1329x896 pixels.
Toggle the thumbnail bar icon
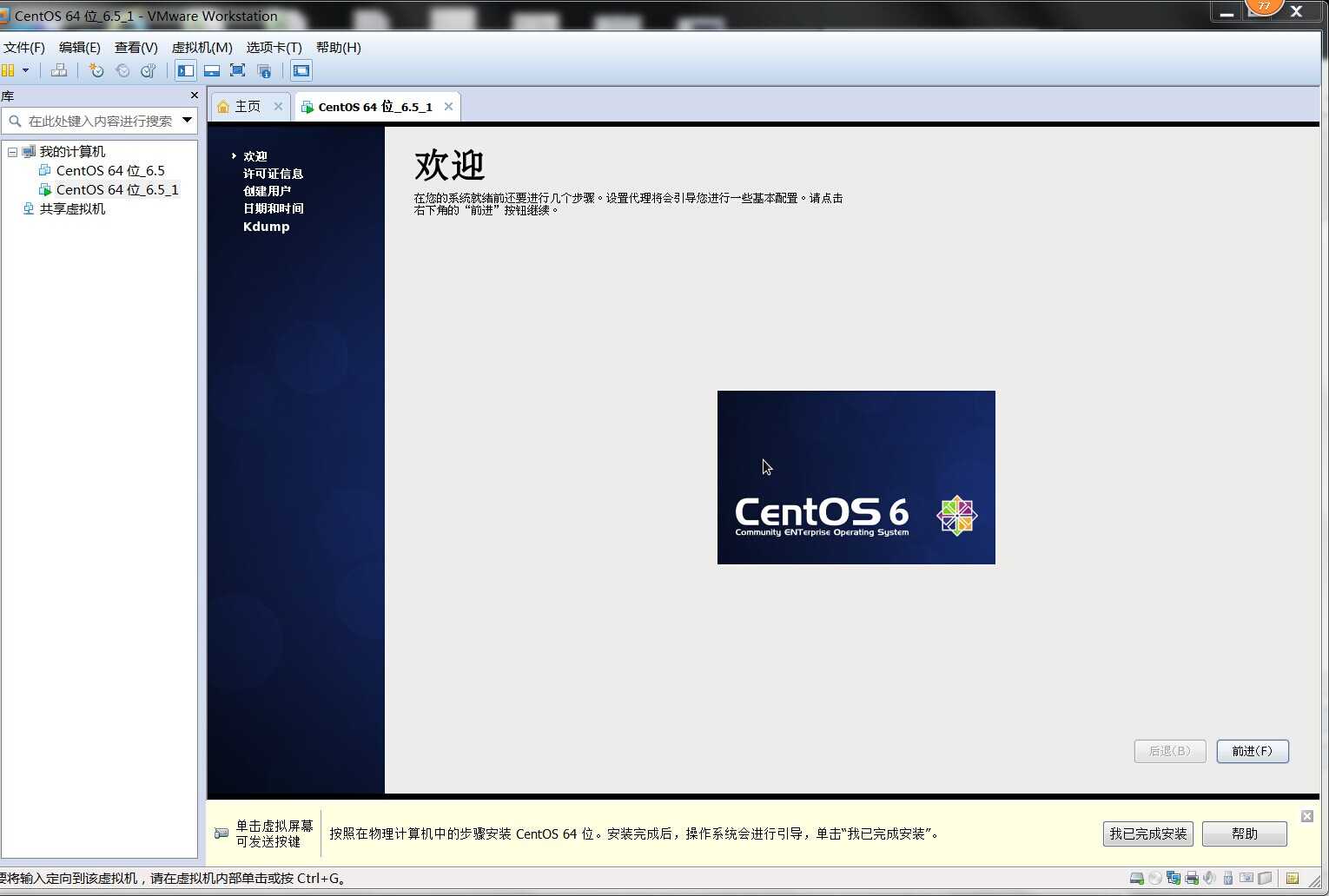(x=212, y=70)
